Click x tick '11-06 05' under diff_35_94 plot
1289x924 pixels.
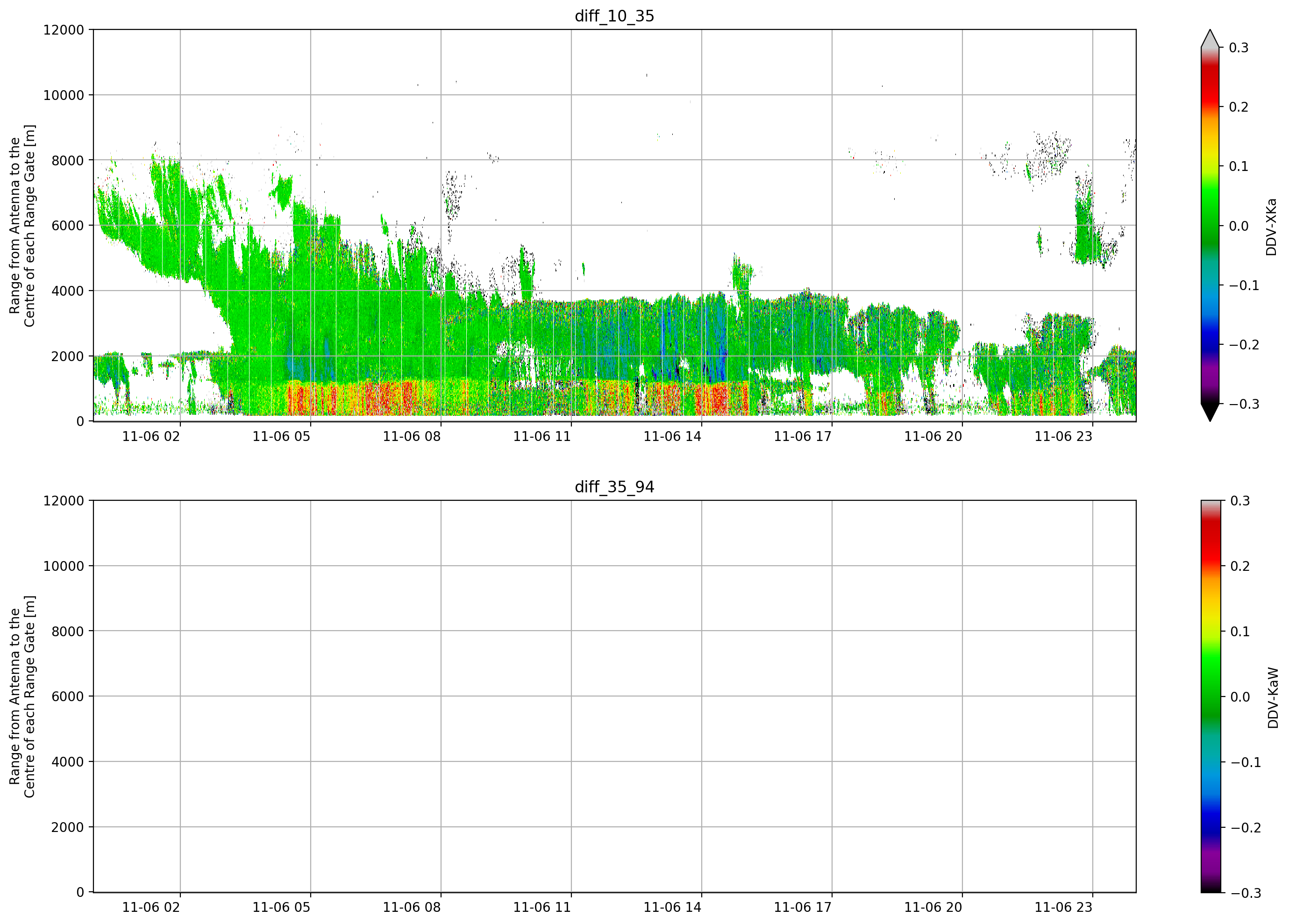coord(281,908)
